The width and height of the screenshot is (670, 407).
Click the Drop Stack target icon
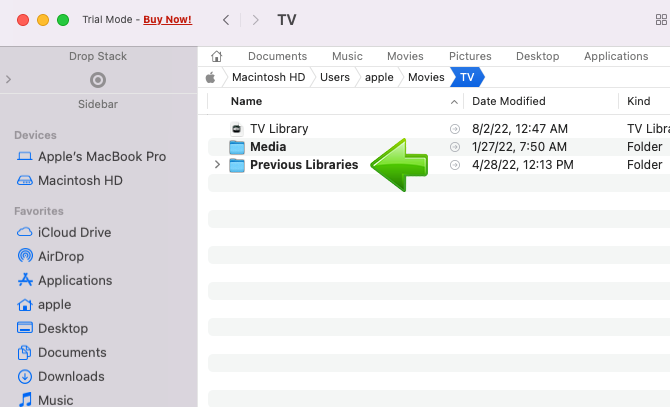(x=98, y=80)
